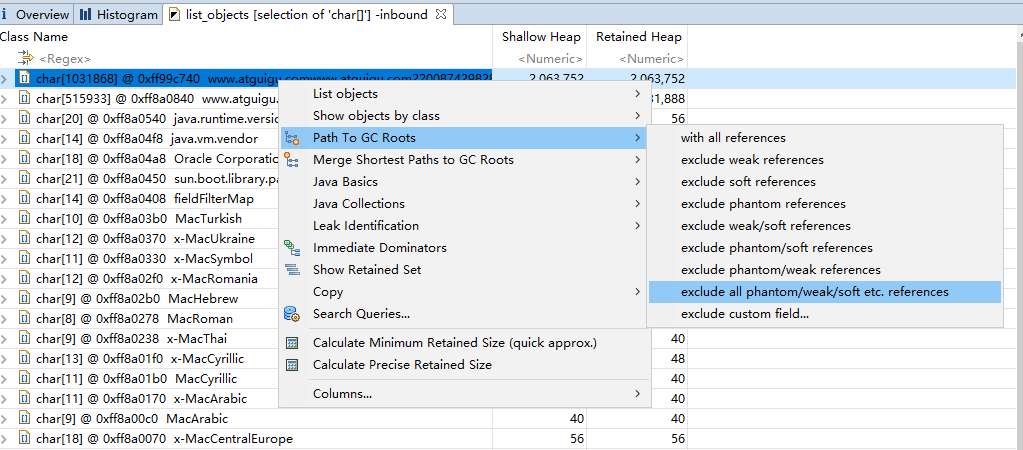Switch to the Histogram tab
The width and height of the screenshot is (1023, 450).
(119, 14)
